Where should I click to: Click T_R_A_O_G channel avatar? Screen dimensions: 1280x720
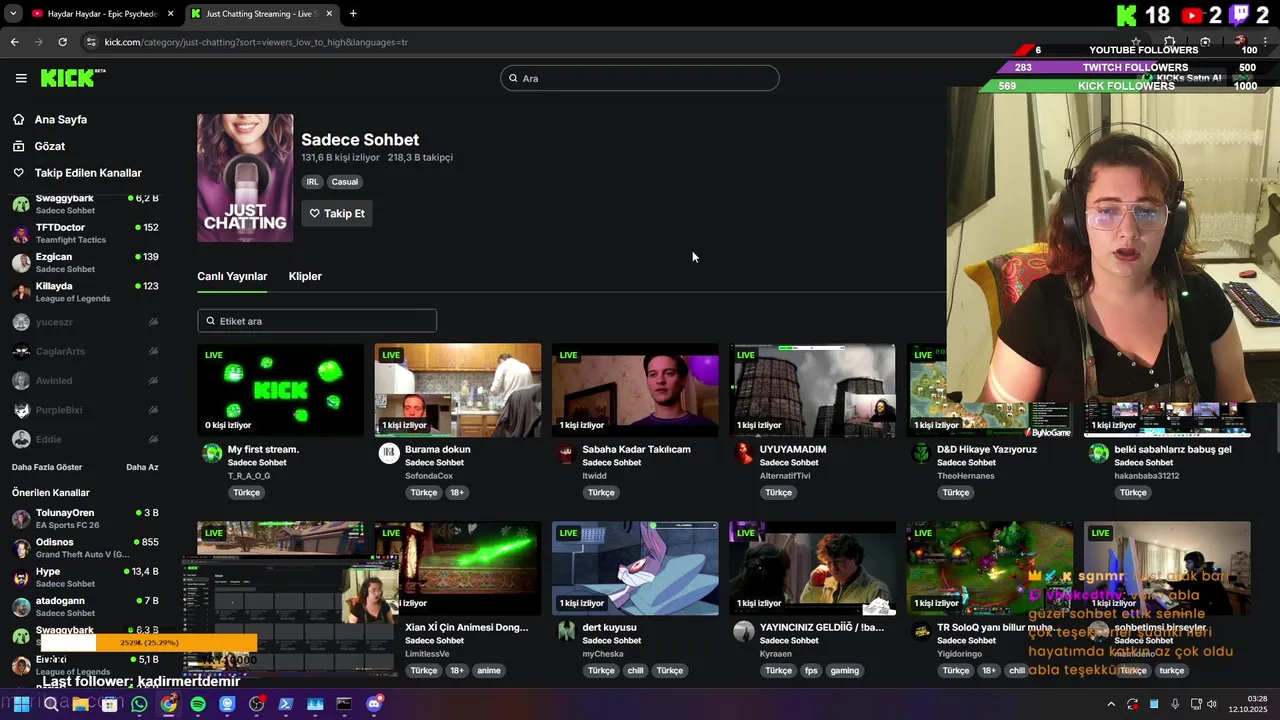212,454
